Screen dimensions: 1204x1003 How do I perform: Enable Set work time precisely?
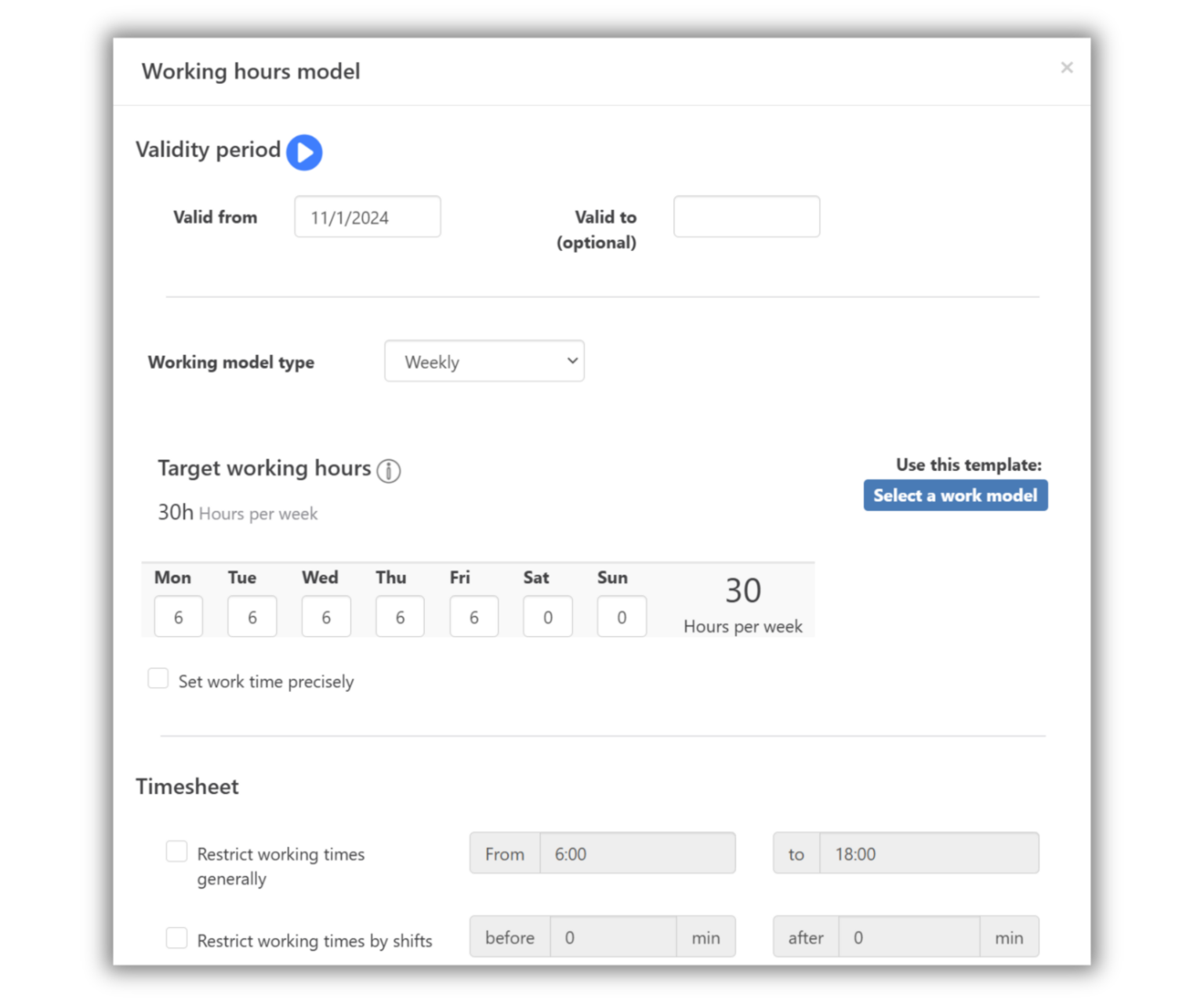158,678
